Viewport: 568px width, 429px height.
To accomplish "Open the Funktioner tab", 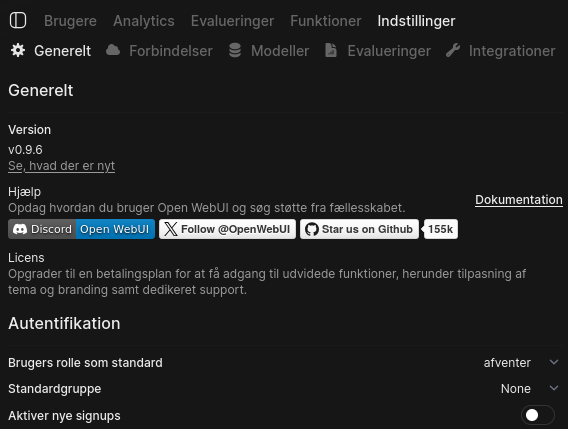I will click(x=326, y=21).
